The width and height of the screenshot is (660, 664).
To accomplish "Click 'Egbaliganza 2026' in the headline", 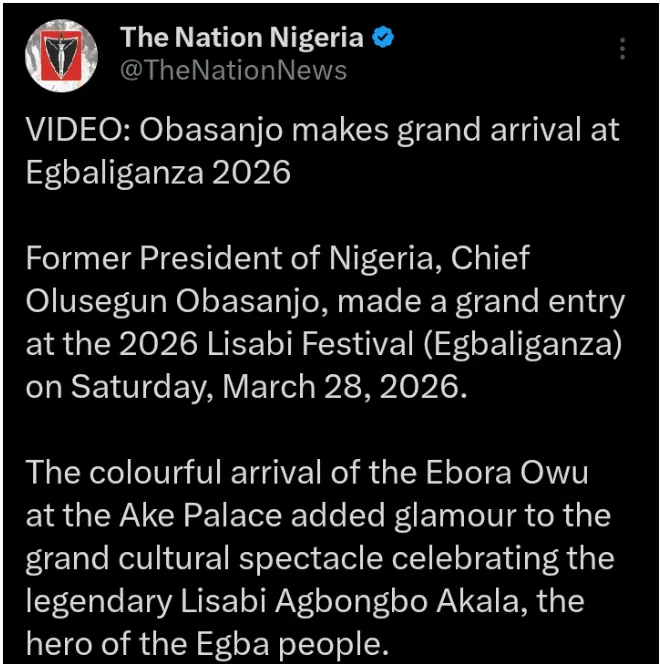I will pos(158,173).
